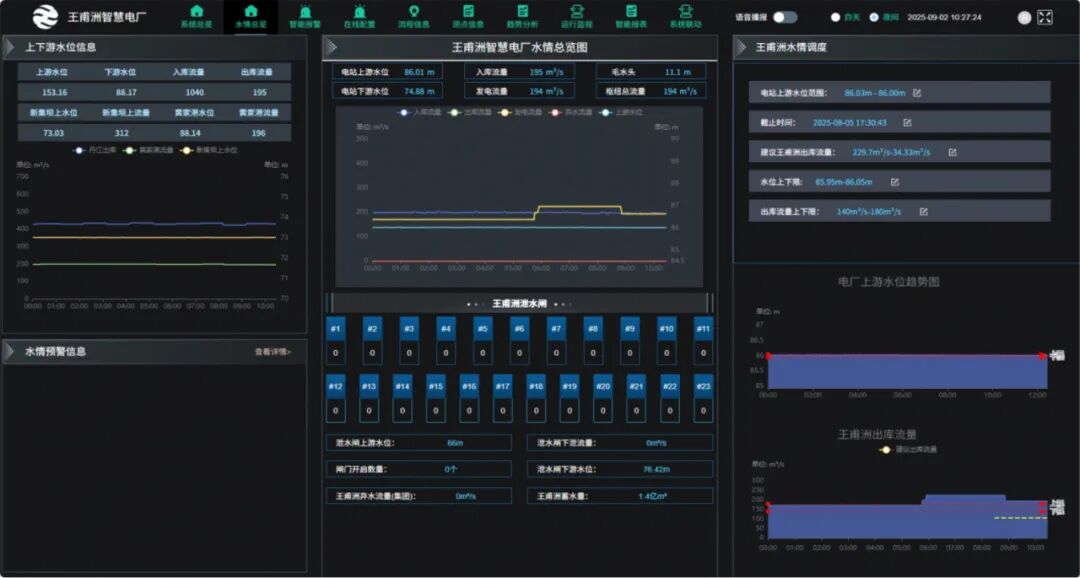
Task: Toggle the 建议出库流量 legend in outflow chart
Action: tap(908, 449)
